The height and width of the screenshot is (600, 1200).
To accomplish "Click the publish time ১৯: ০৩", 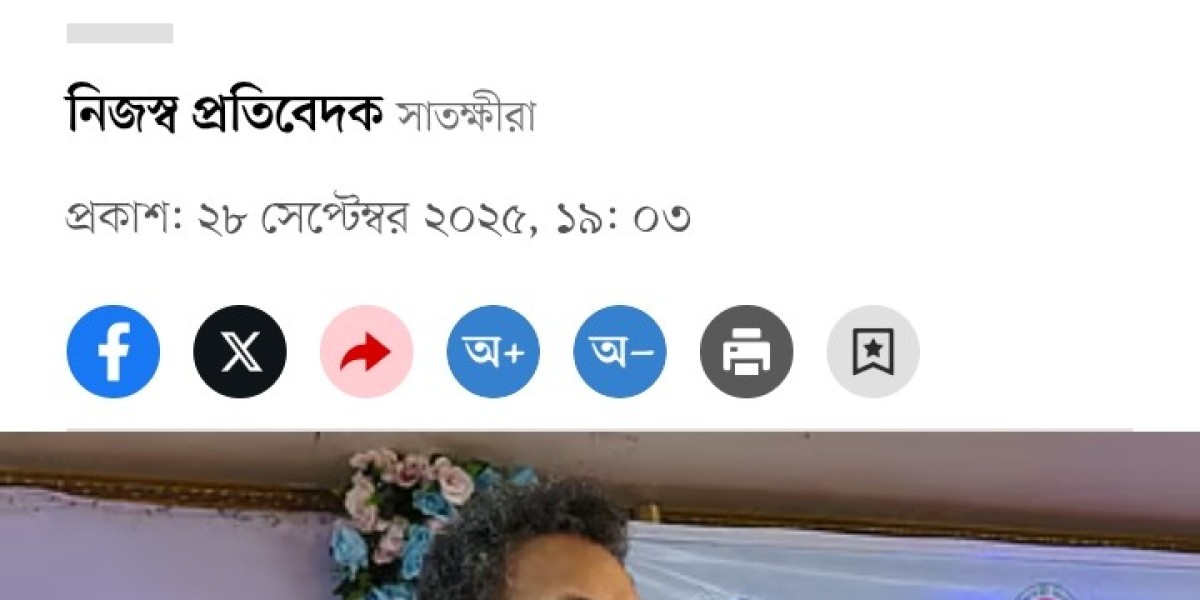I will pos(622,216).
